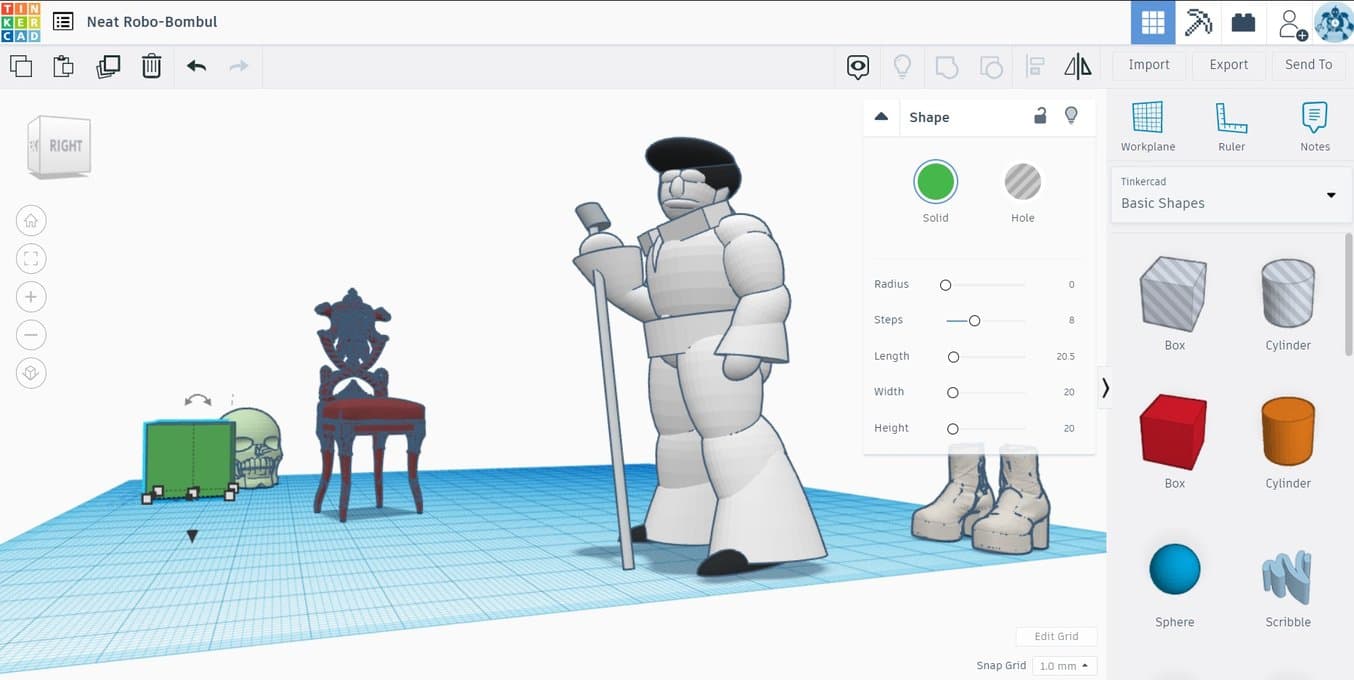Collapse the Shape panel arrow
Screen dimensions: 1354x680
tap(881, 117)
